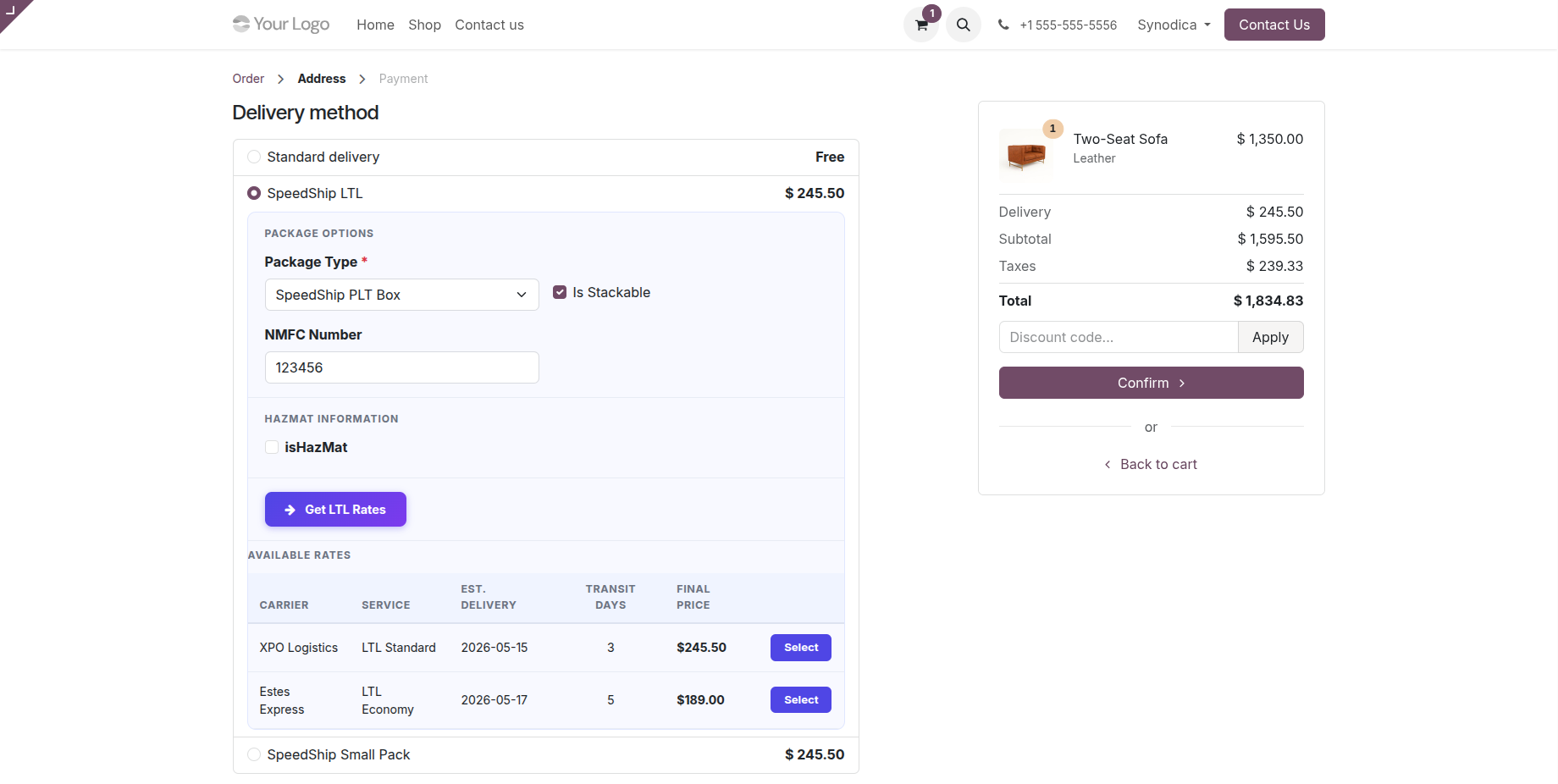1558x784 pixels.
Task: Expand the Synodica user menu
Action: coord(1174,25)
